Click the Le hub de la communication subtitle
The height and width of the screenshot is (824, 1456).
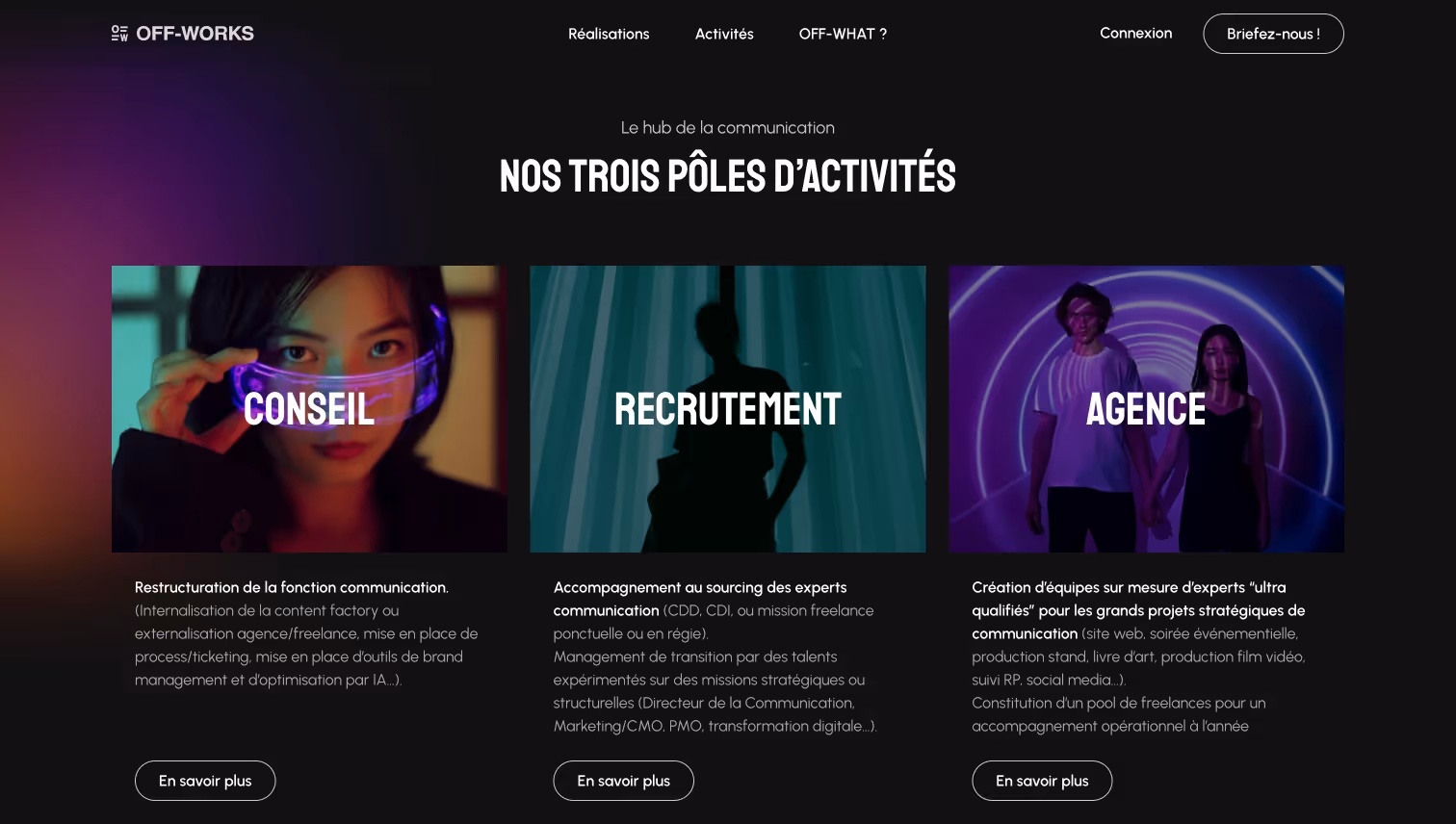(728, 127)
